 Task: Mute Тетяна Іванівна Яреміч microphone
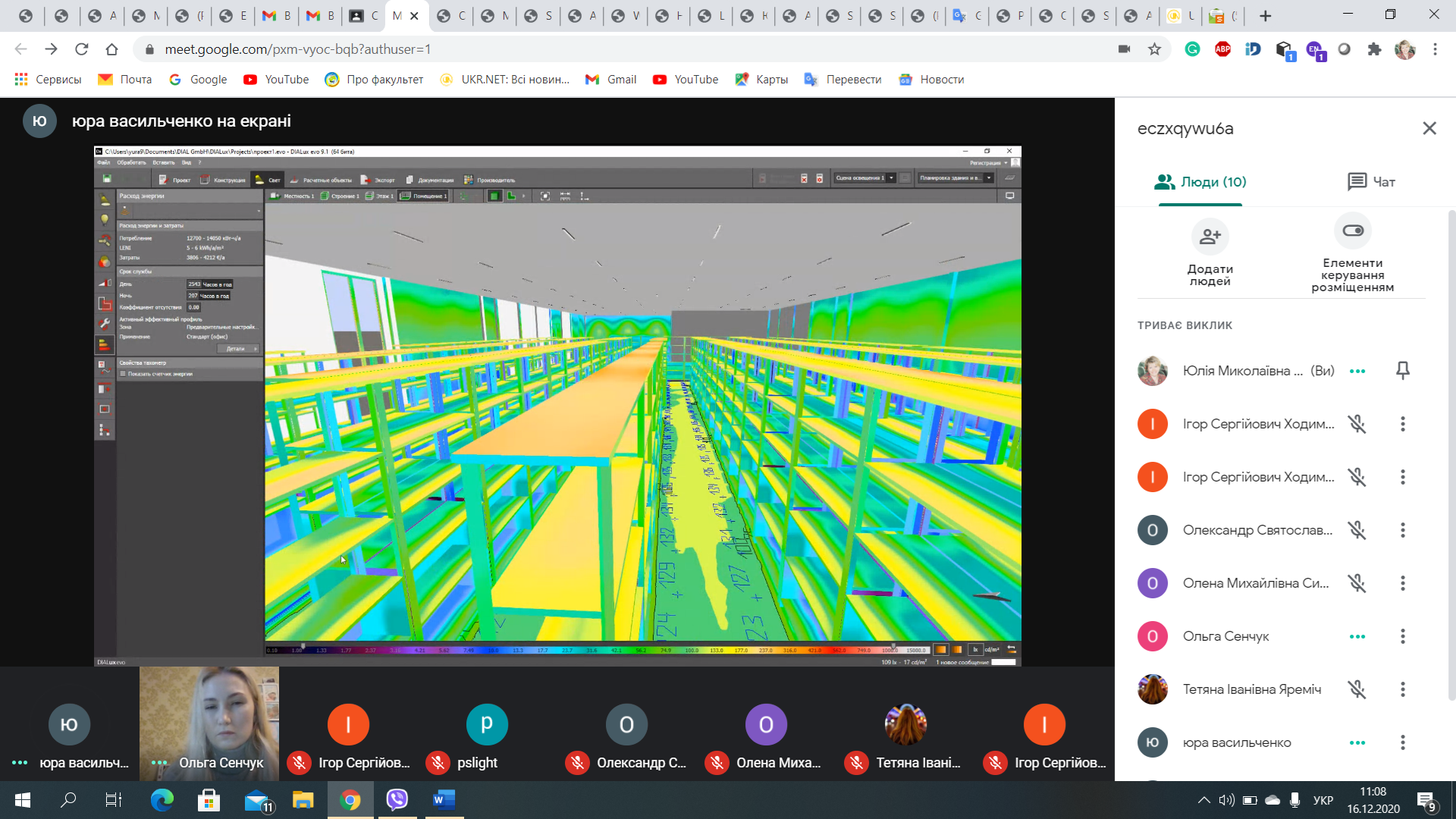tap(1357, 689)
